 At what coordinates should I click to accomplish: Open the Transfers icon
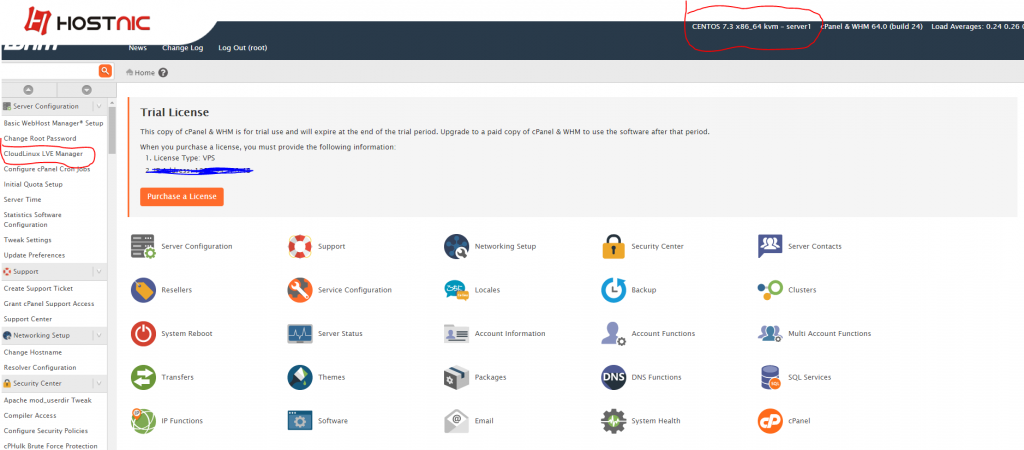tap(144, 378)
